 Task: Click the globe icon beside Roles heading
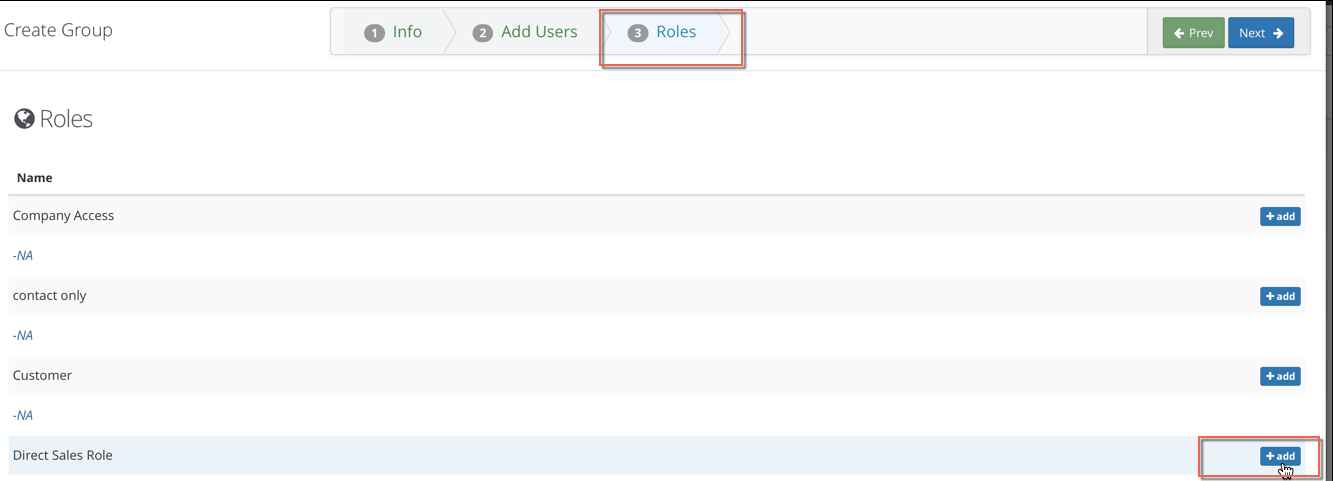24,119
